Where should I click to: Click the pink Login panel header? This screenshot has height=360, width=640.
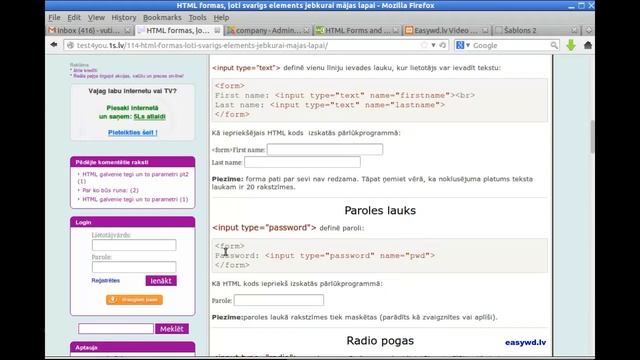click(133, 222)
